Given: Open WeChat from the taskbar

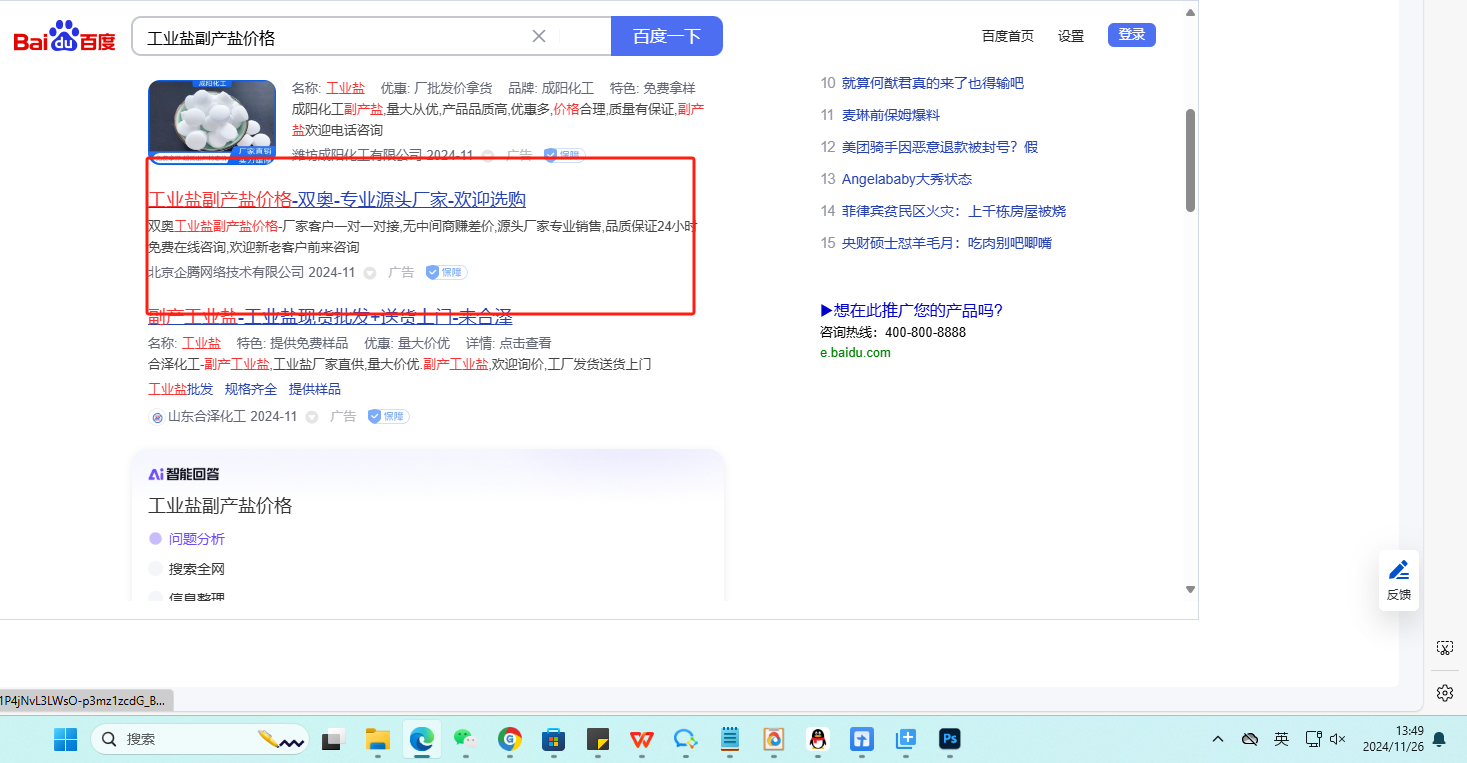Looking at the screenshot, I should click(x=464, y=739).
